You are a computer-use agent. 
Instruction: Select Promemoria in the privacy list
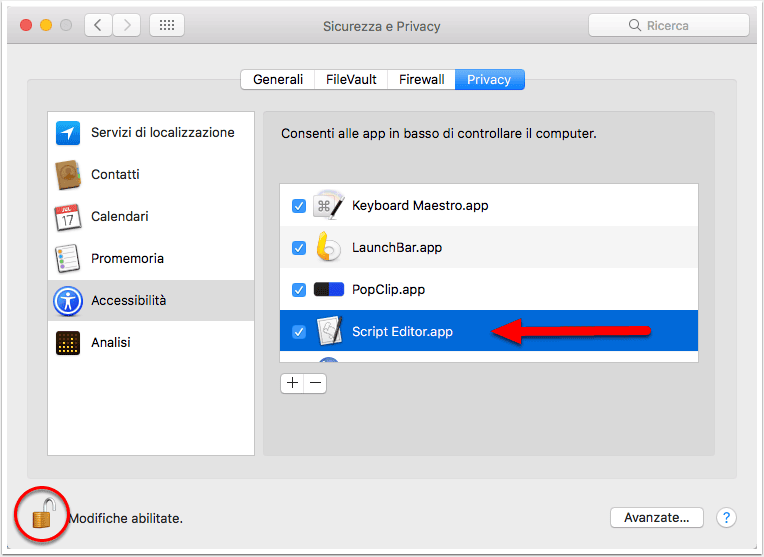pos(151,258)
